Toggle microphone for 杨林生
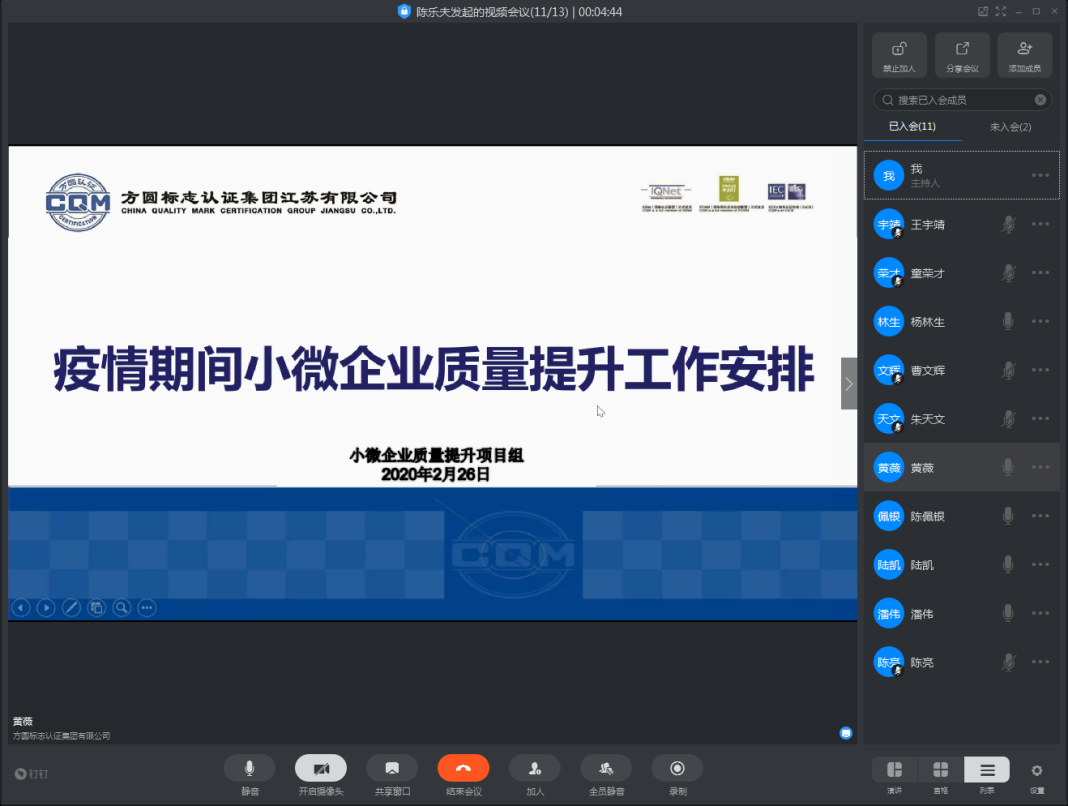 point(1008,321)
